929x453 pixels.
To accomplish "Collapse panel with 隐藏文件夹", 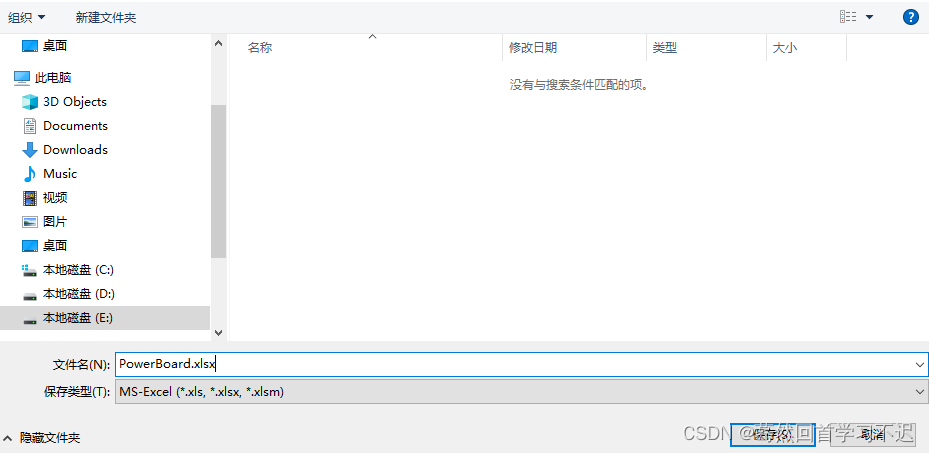I will [42, 437].
